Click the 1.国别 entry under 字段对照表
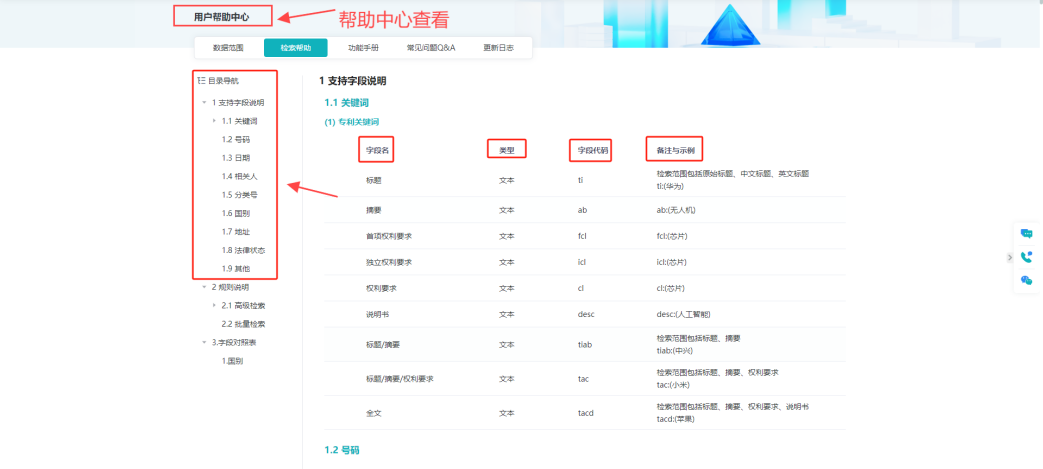This screenshot has width=1043, height=469. point(232,361)
